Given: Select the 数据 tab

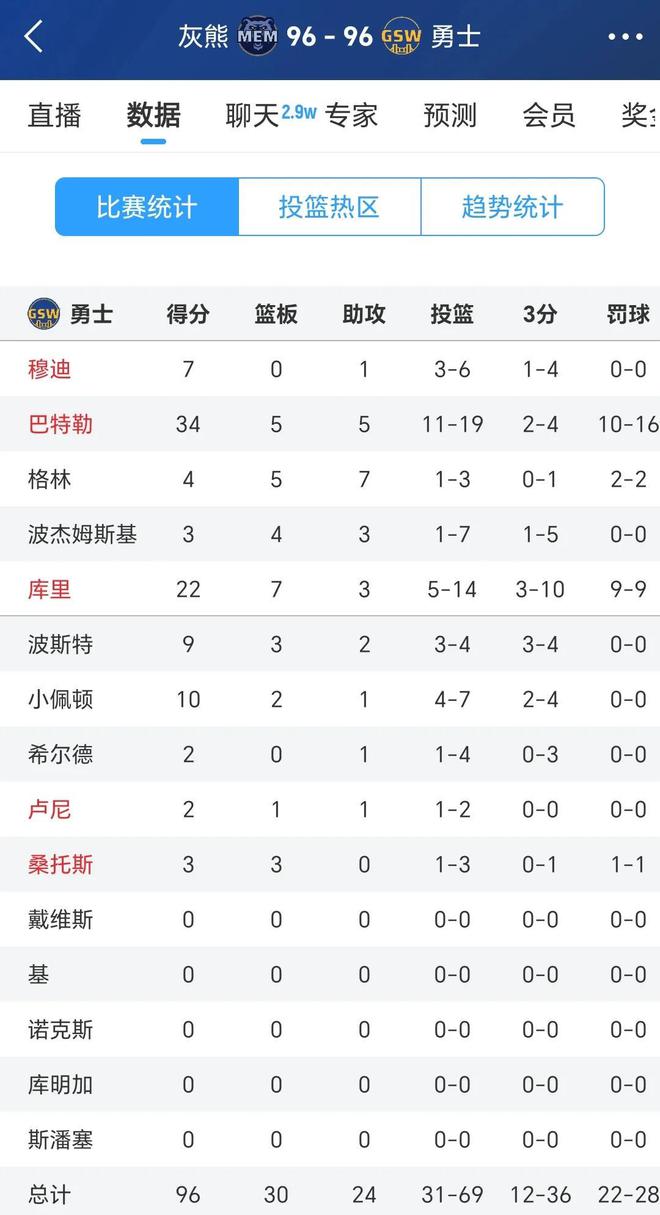Looking at the screenshot, I should pyautogui.click(x=153, y=115).
